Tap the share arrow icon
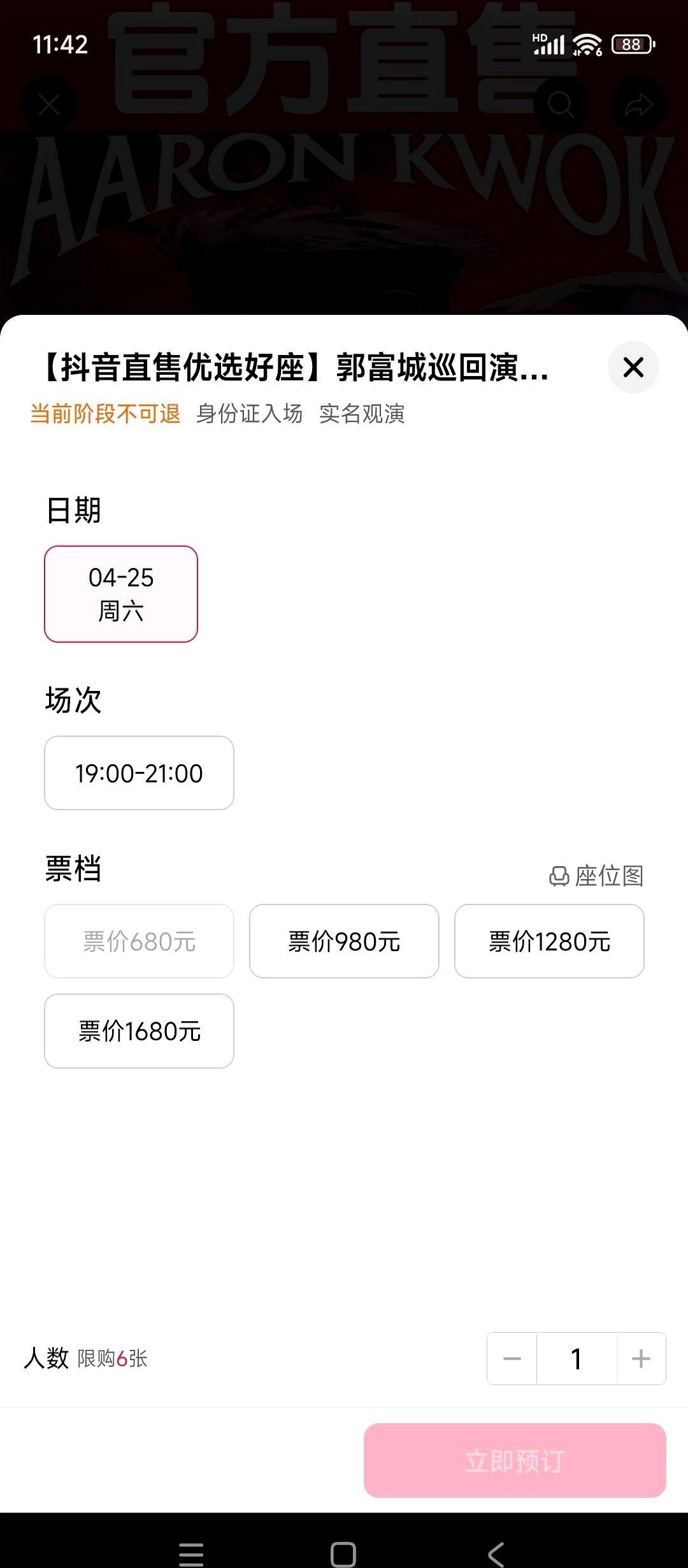This screenshot has width=688, height=1568. pos(638,105)
